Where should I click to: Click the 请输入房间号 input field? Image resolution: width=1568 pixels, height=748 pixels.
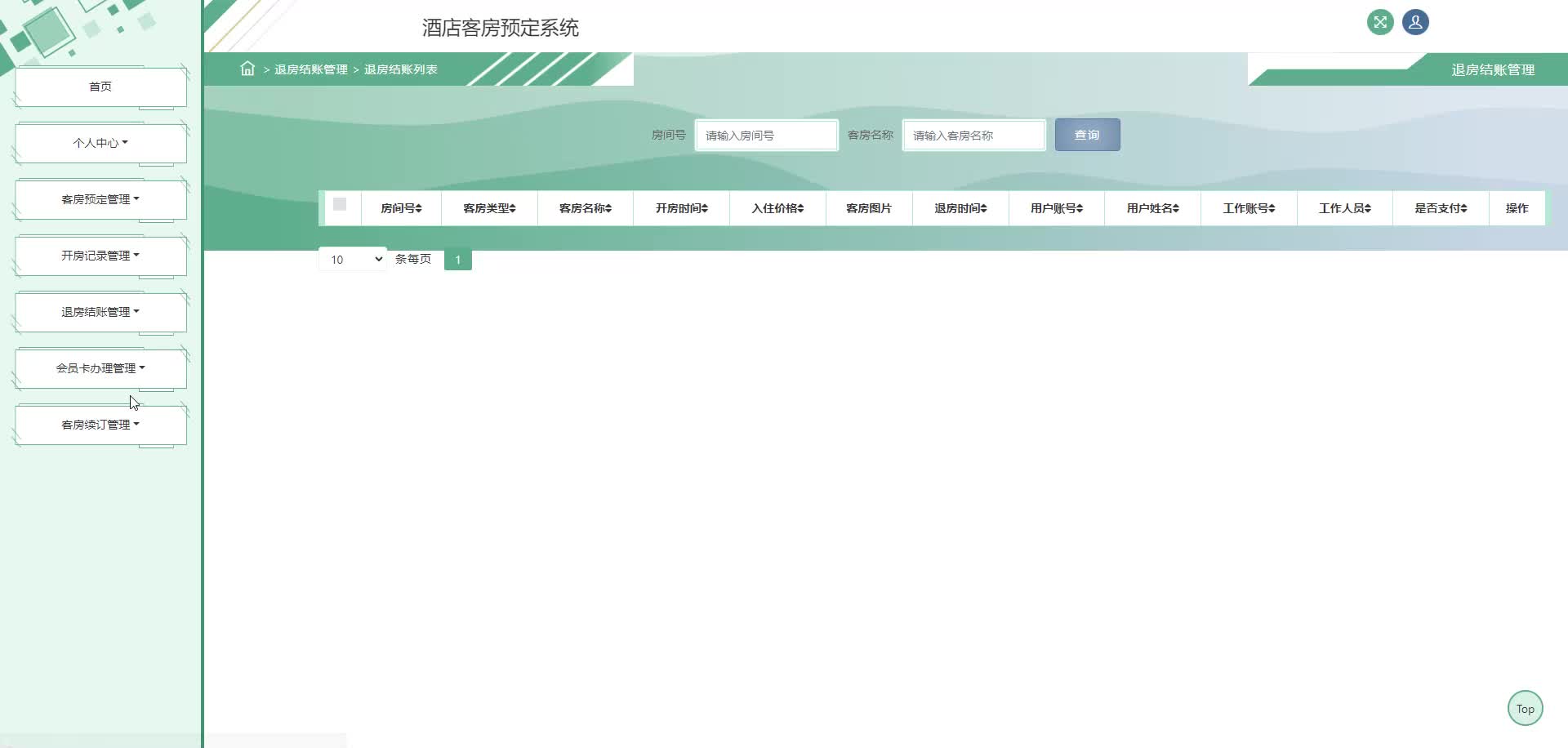765,135
